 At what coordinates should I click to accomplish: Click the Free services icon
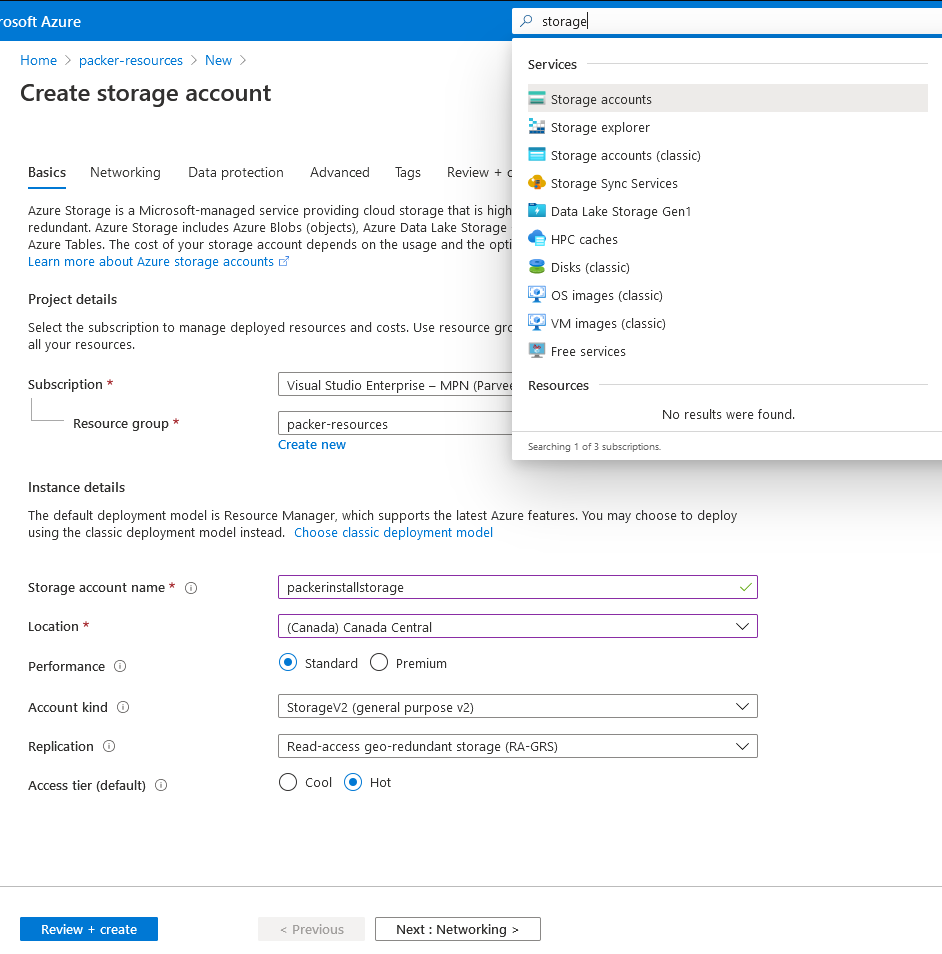pyautogui.click(x=537, y=351)
